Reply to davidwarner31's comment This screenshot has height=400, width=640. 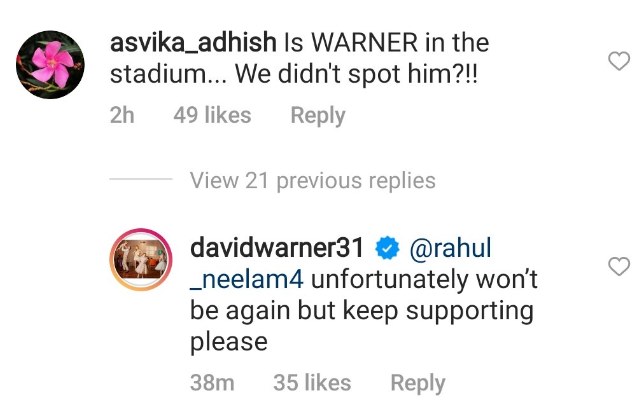[x=418, y=383]
